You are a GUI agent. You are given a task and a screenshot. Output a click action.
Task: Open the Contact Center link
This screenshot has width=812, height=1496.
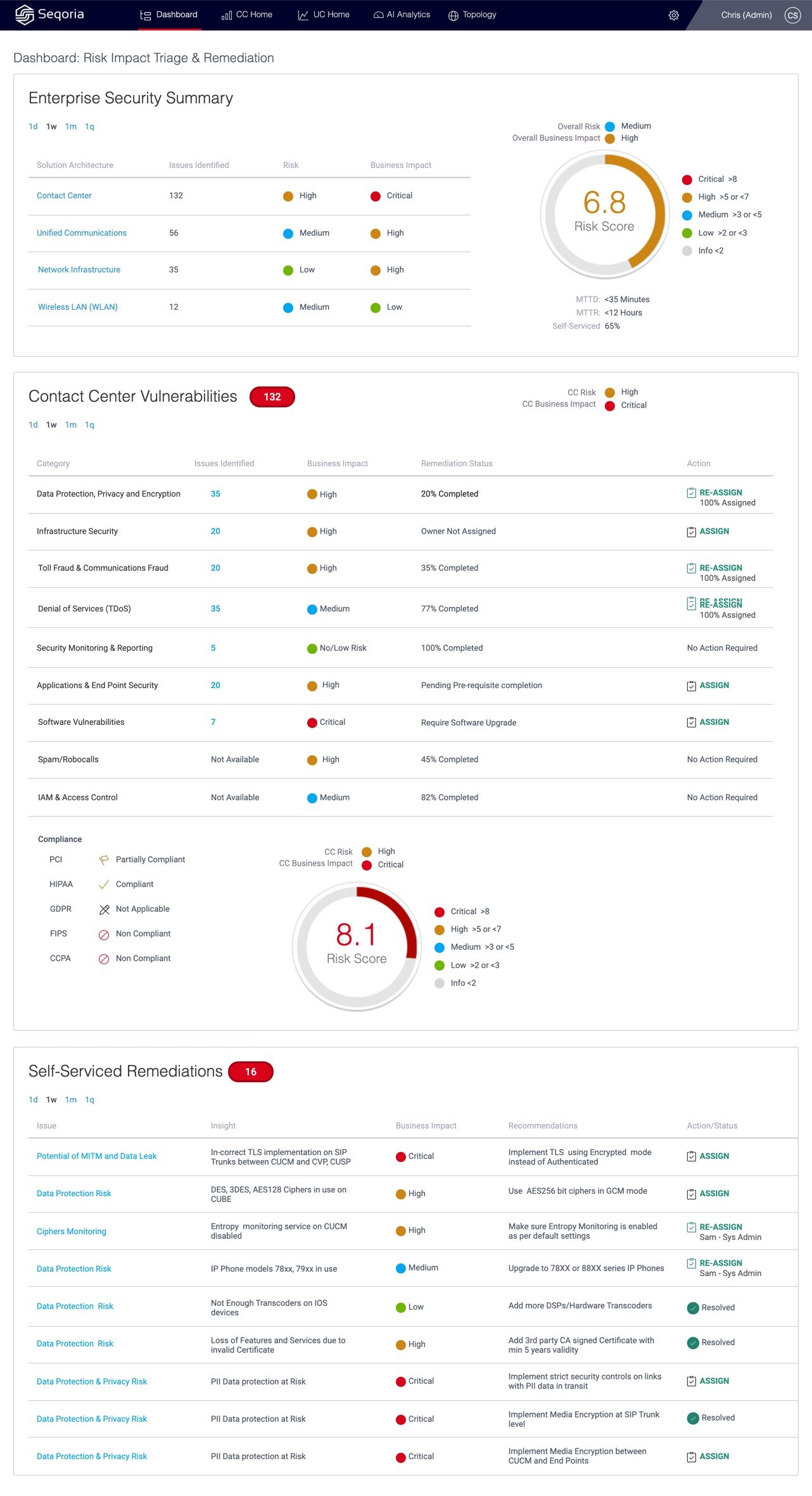pyautogui.click(x=64, y=196)
